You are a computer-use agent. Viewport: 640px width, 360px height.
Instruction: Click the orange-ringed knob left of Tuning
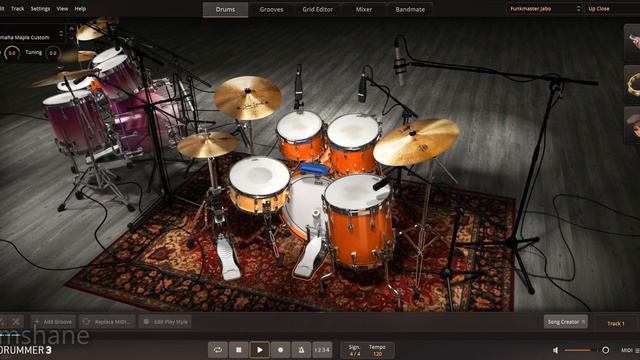click(x=12, y=53)
